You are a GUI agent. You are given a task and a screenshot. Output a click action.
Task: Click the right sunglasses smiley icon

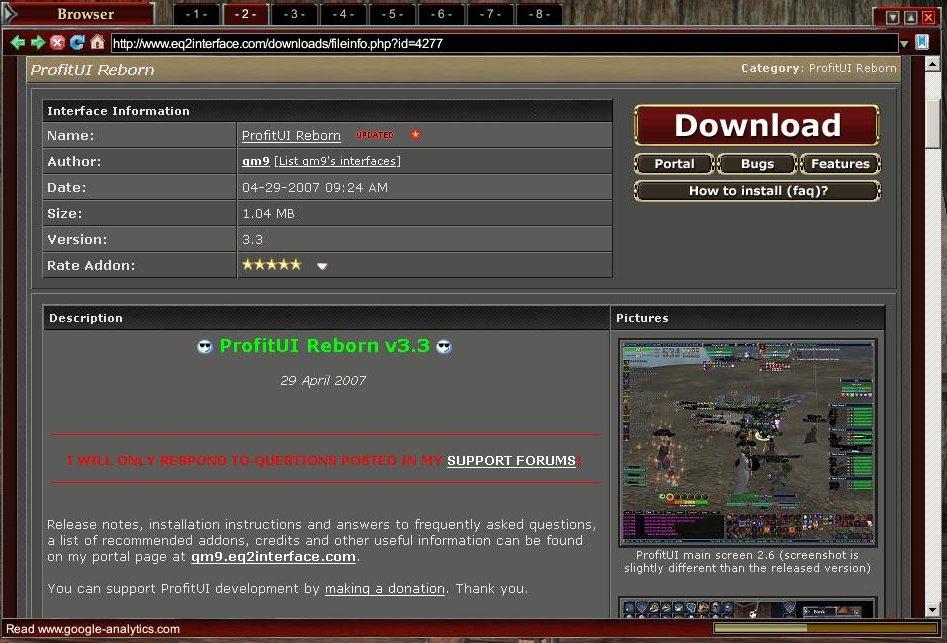point(444,347)
